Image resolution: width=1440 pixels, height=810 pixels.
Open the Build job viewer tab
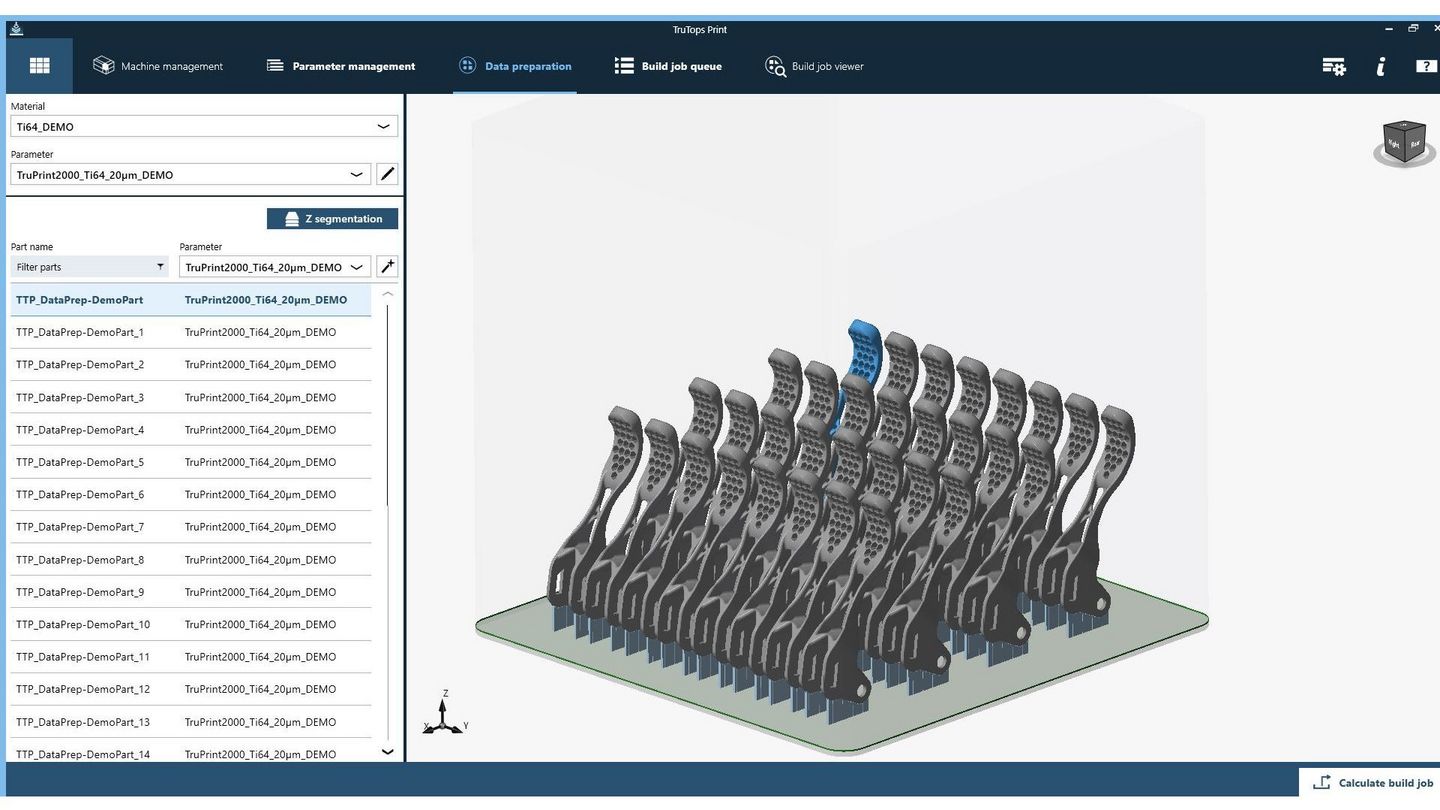814,66
